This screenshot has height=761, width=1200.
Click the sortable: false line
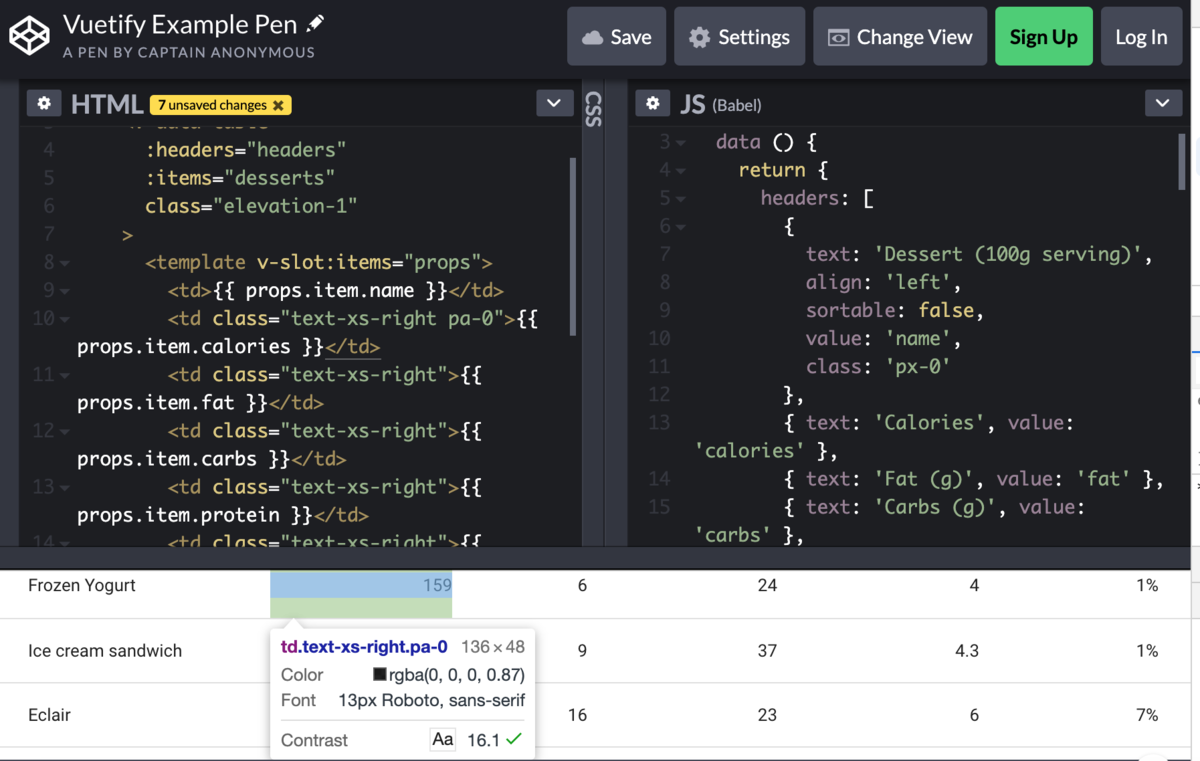tap(895, 310)
